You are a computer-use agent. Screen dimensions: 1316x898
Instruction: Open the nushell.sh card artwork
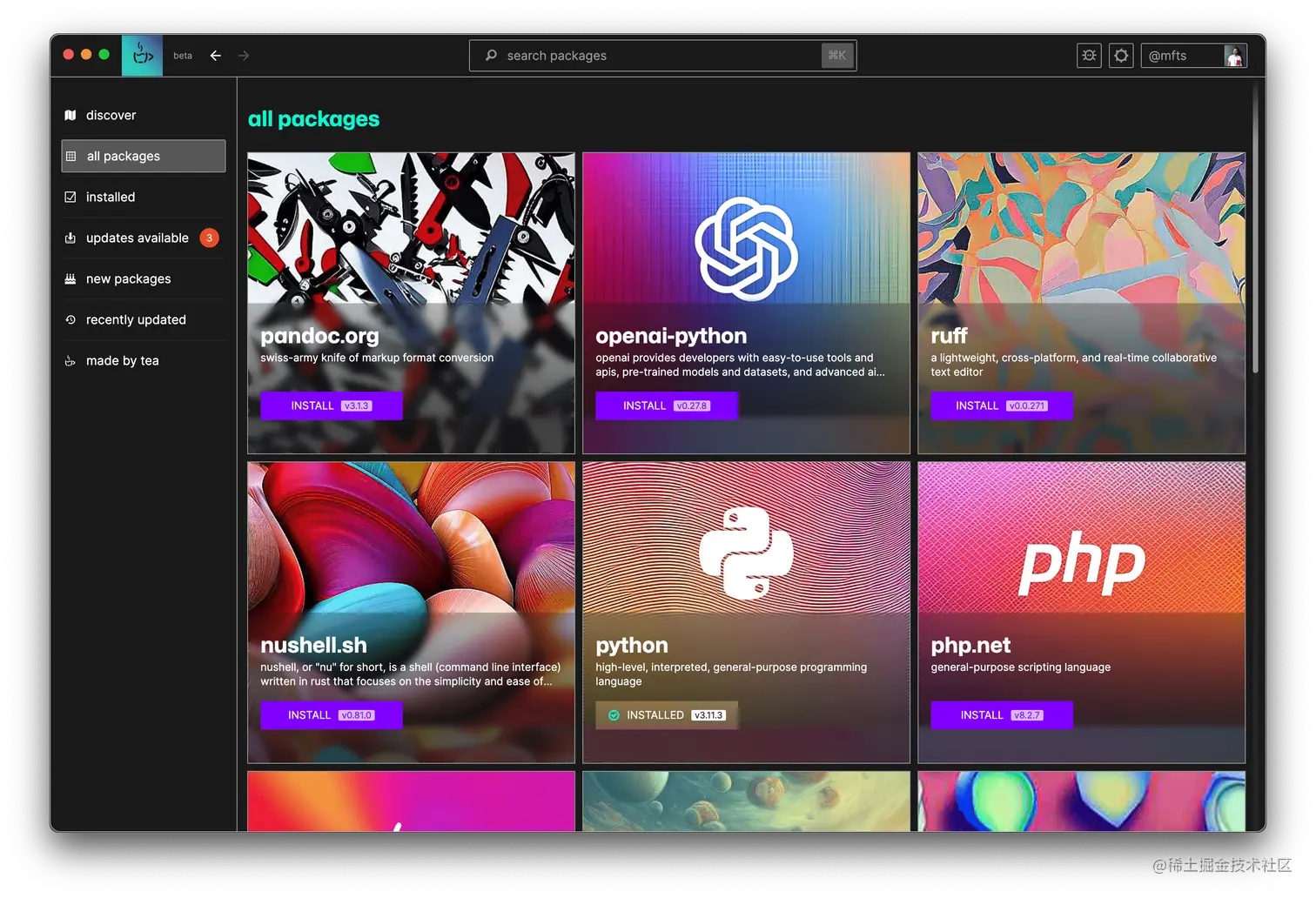coord(411,538)
